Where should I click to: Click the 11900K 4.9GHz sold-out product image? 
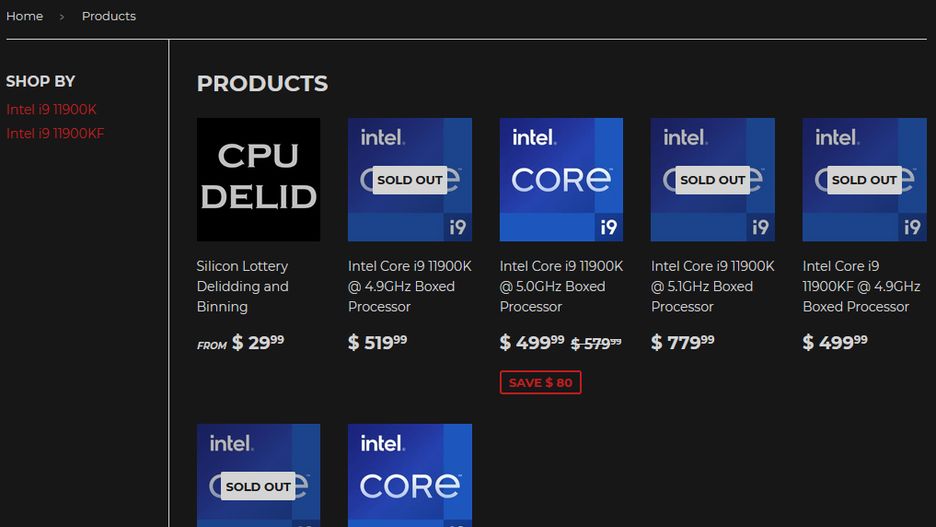pyautogui.click(x=410, y=180)
